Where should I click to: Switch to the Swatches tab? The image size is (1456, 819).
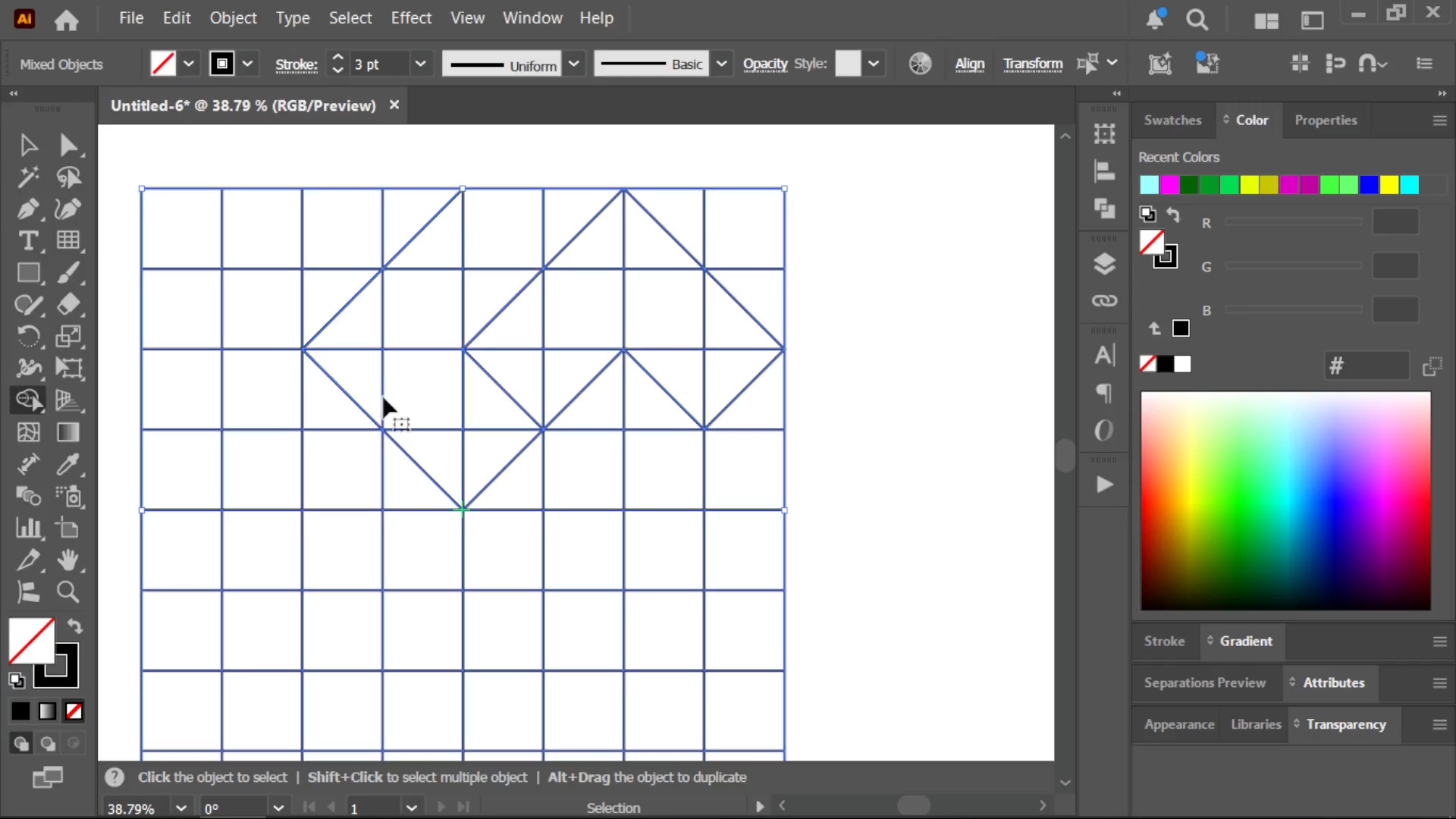coord(1172,120)
